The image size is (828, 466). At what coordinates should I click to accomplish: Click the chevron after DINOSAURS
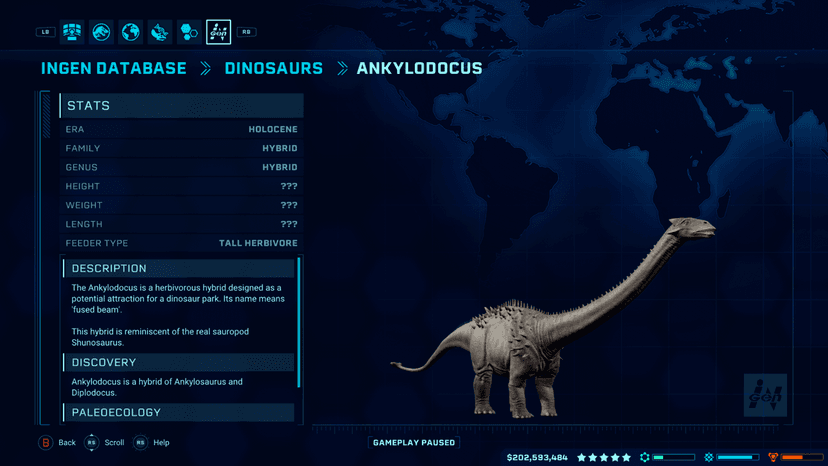point(342,68)
